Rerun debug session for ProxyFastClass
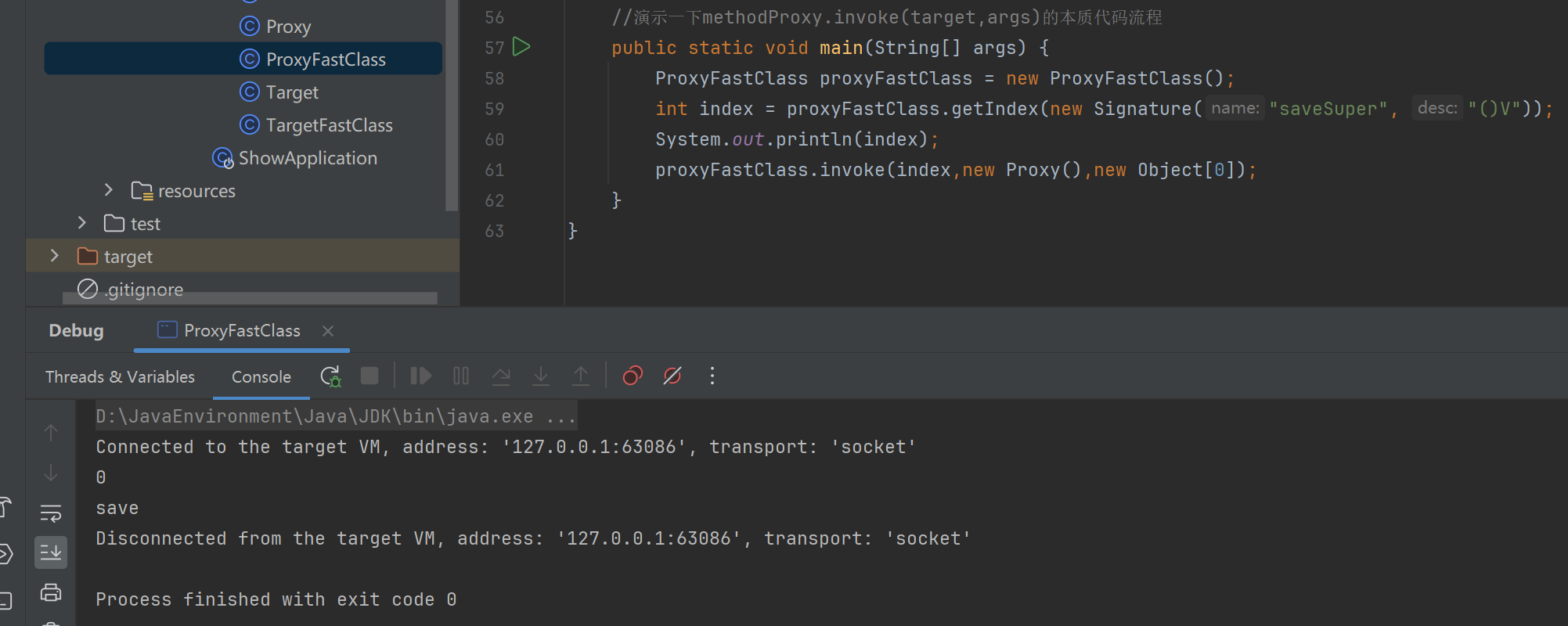1568x626 pixels. tap(330, 376)
